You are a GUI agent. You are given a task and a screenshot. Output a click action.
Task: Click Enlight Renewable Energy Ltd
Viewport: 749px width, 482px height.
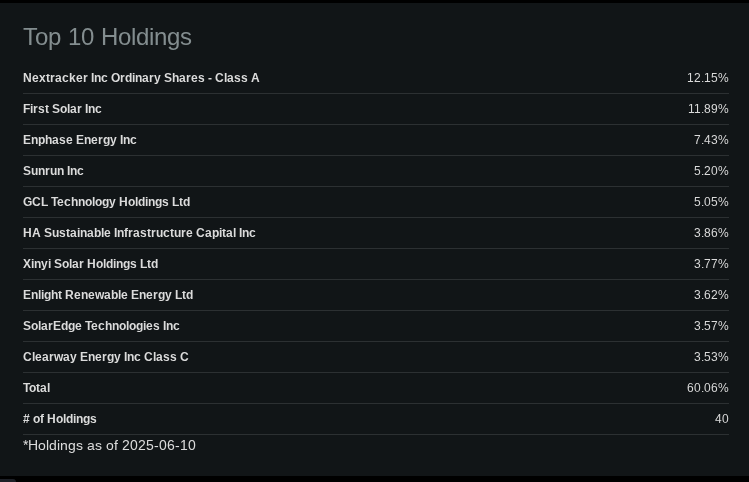[x=108, y=295]
